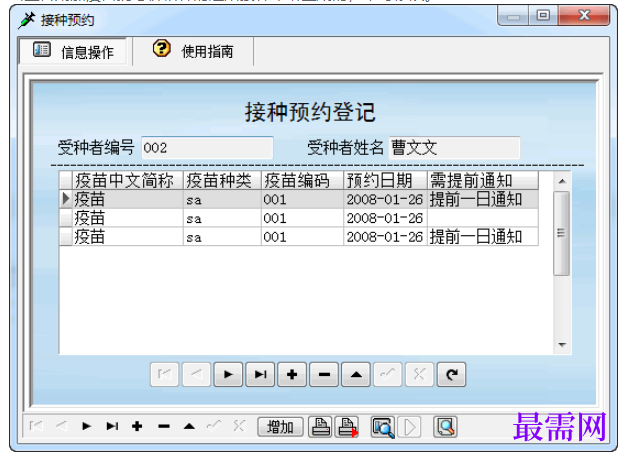Insert record using bottom toolbar plus icon
The height and width of the screenshot is (458, 625).
coord(137,427)
